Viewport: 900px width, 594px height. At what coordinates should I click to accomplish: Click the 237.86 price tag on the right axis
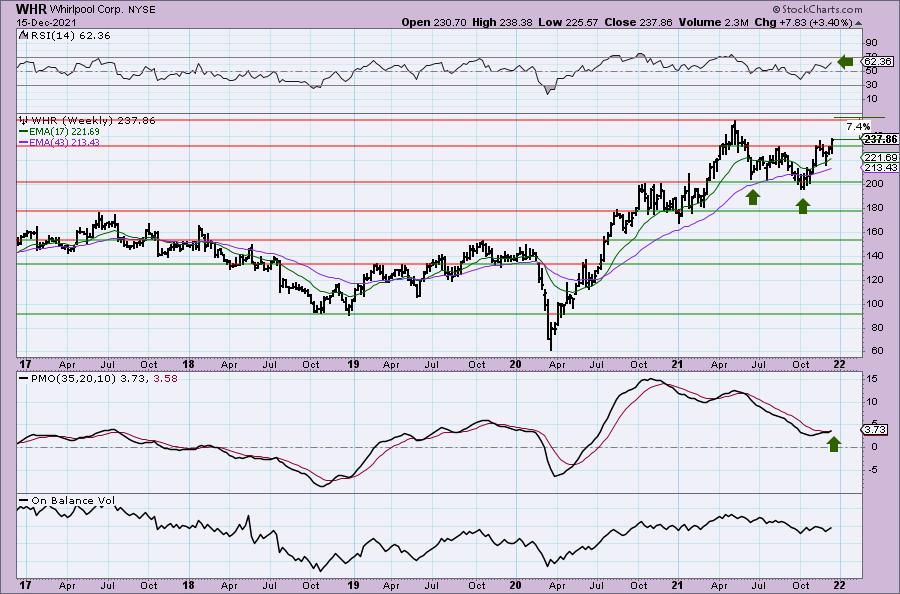pyautogui.click(x=880, y=139)
